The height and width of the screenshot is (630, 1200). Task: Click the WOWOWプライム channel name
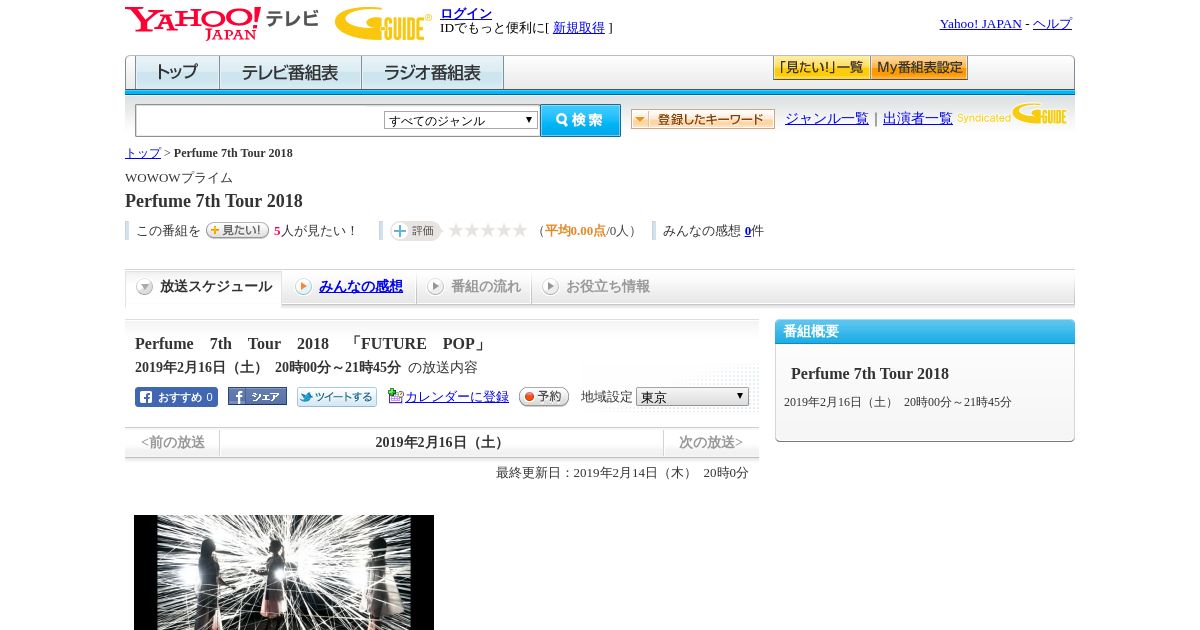(x=179, y=178)
